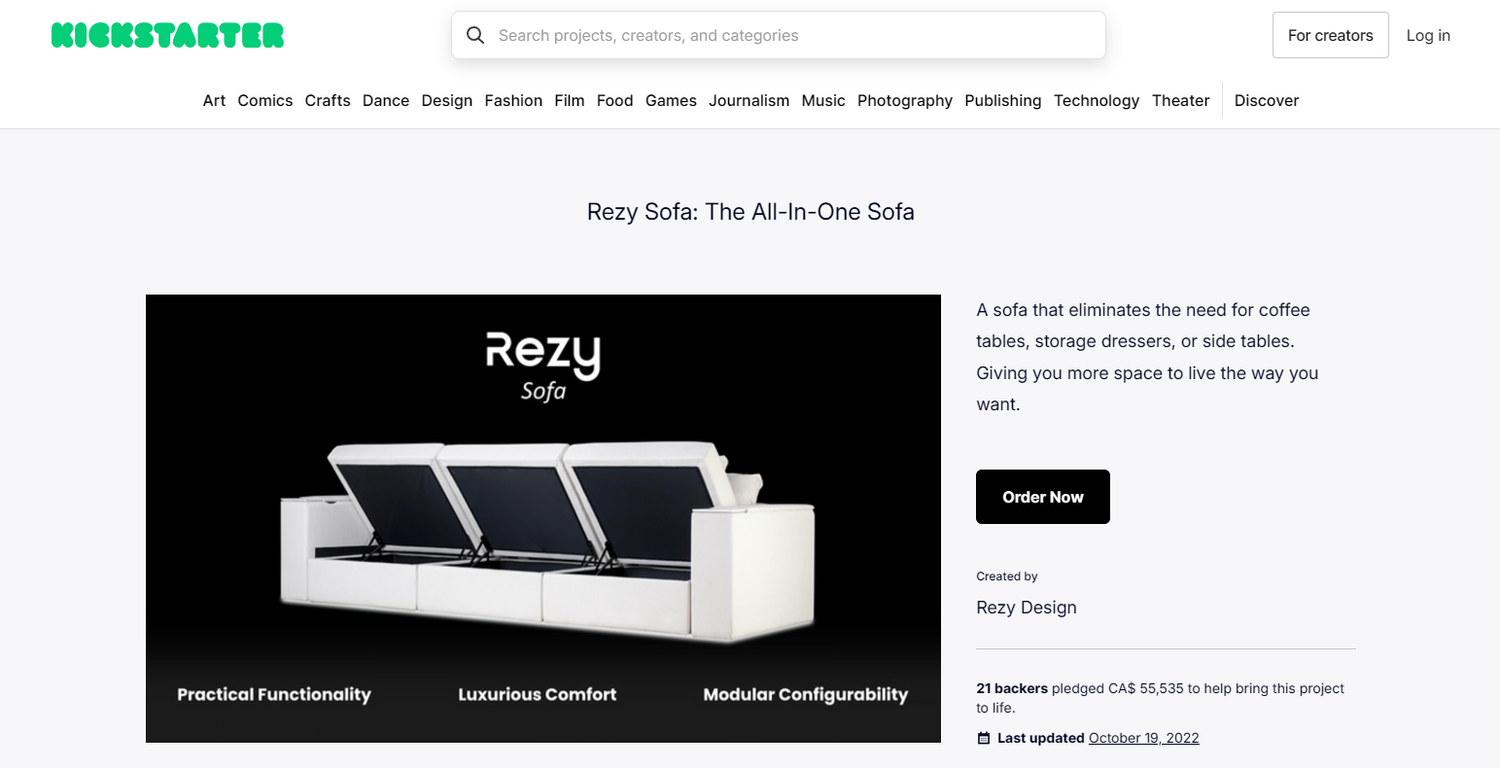Click the Kickstarter logo
The height and width of the screenshot is (768, 1500).
(168, 35)
